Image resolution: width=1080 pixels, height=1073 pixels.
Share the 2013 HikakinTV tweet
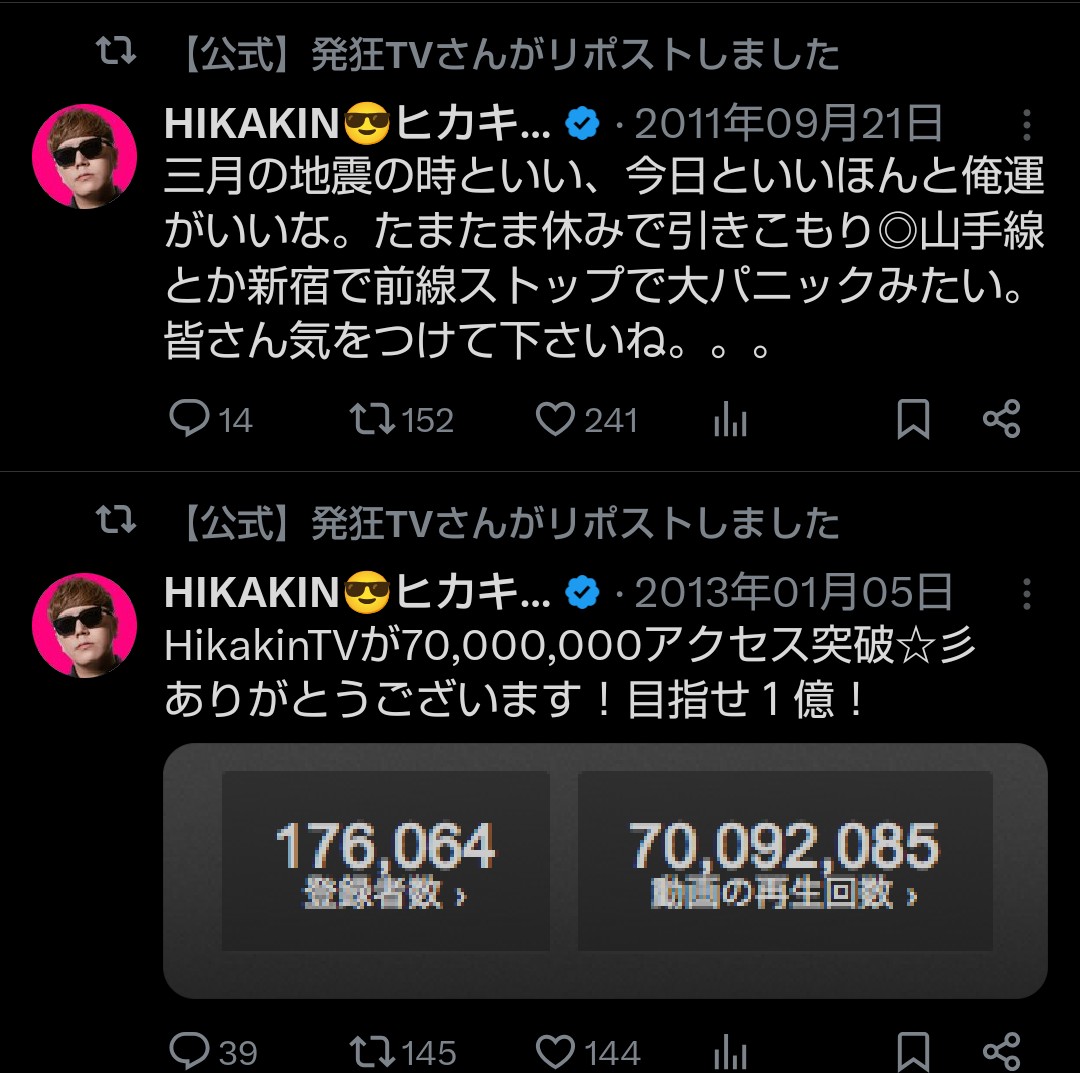click(1001, 1050)
